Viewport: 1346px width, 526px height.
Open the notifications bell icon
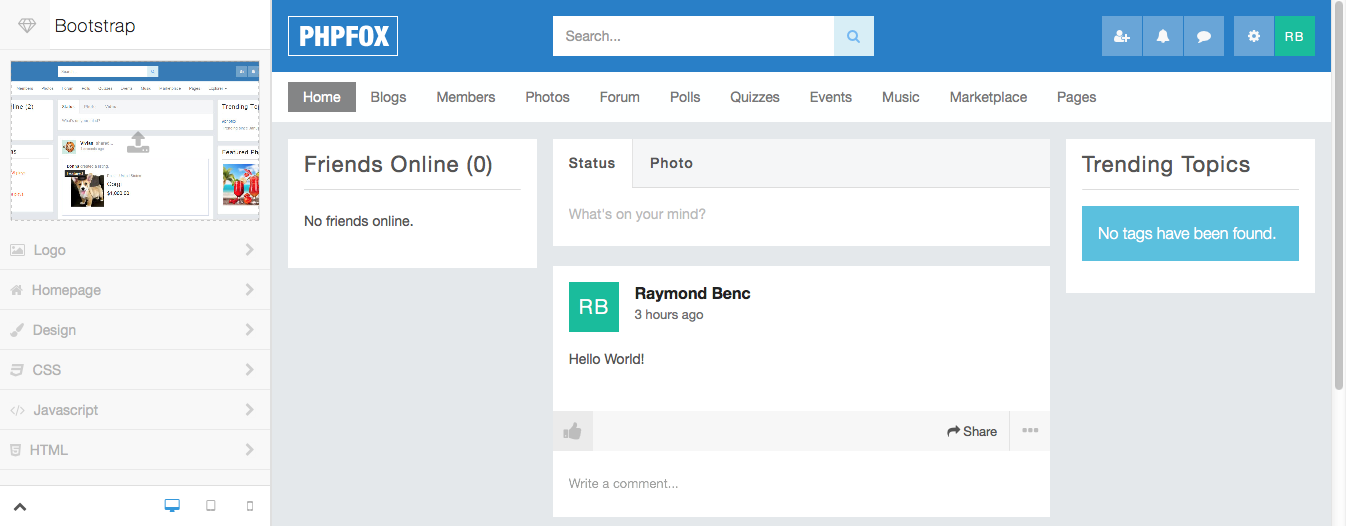click(x=1162, y=36)
